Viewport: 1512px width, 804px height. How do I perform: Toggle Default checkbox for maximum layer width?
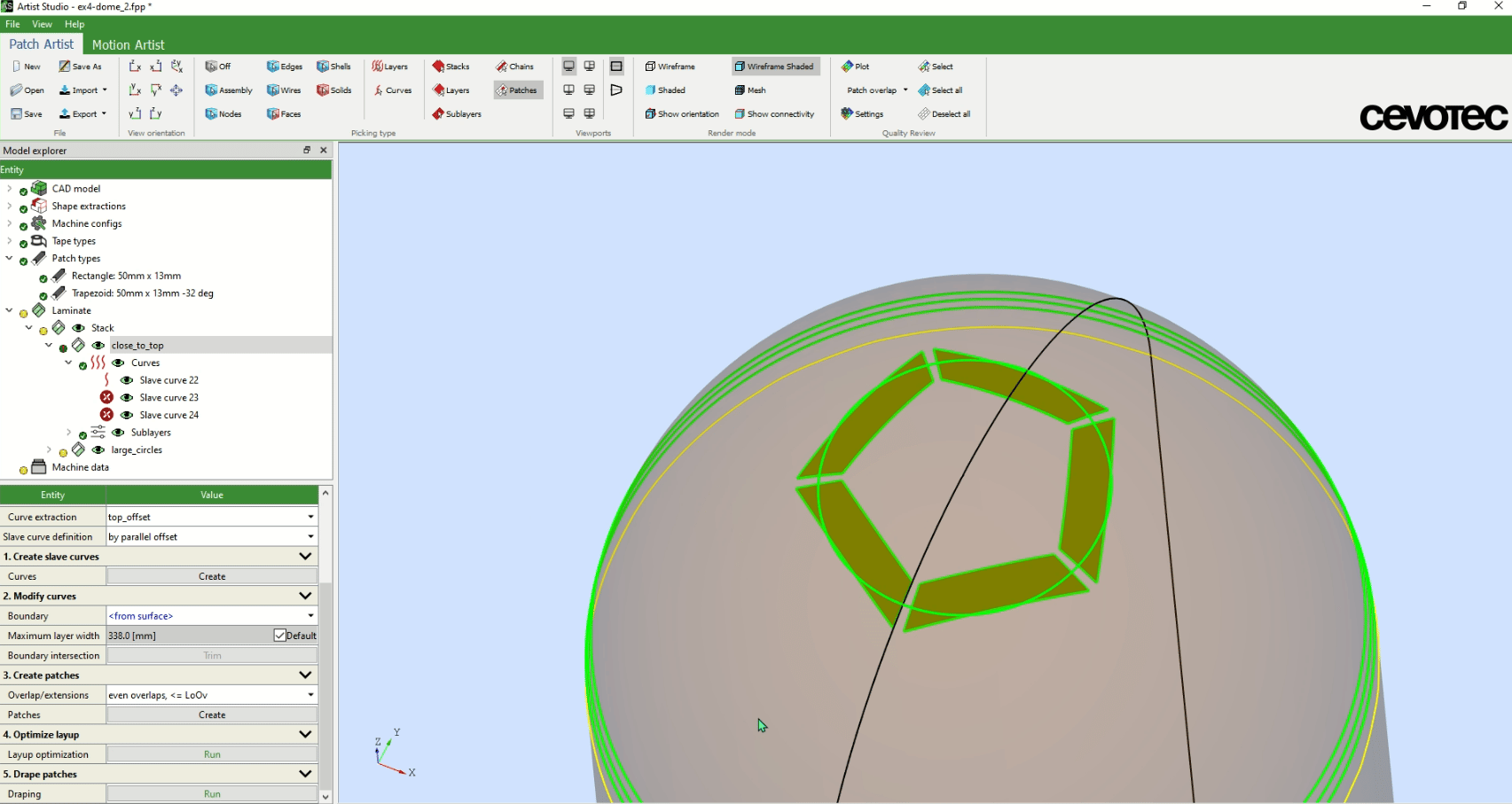click(280, 636)
